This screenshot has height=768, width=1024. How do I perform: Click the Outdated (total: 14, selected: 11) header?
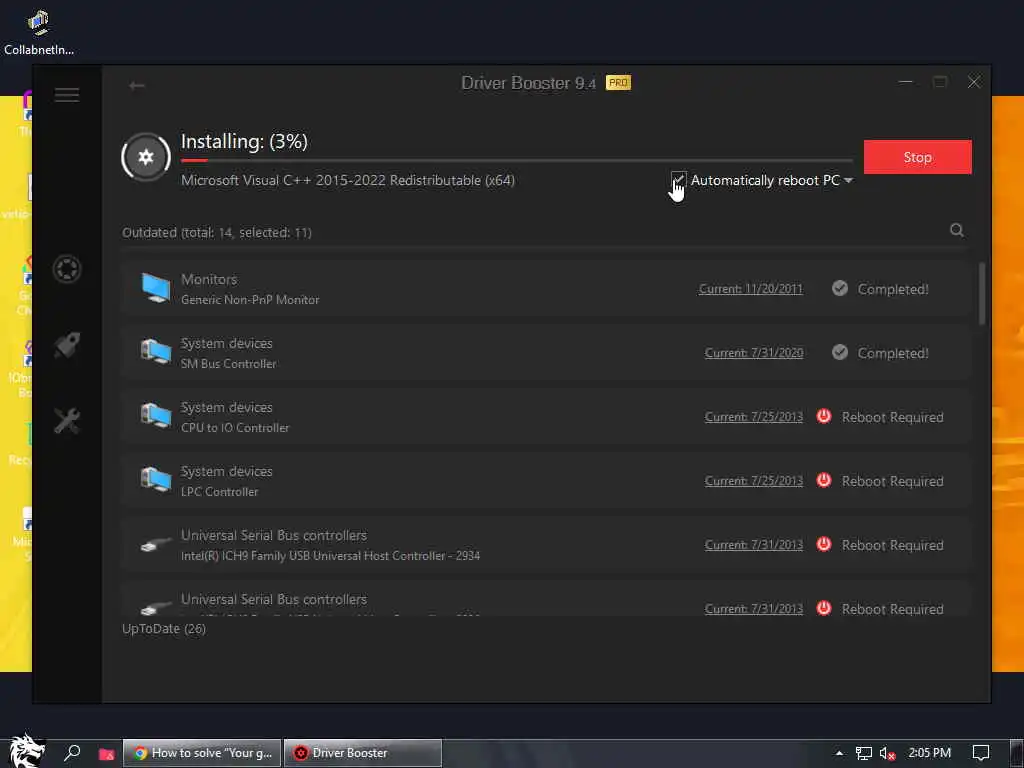pyautogui.click(x=217, y=232)
